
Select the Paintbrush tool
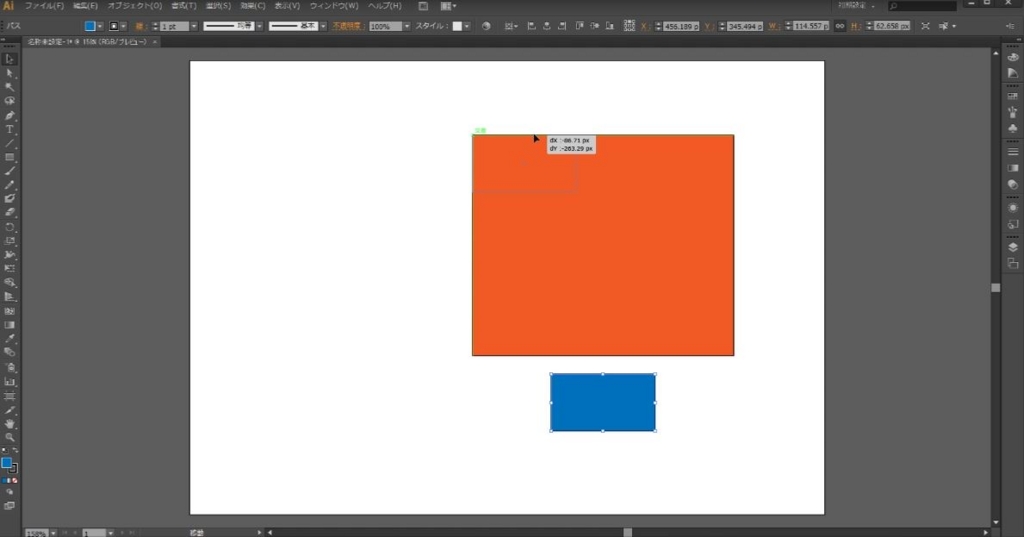coord(9,171)
